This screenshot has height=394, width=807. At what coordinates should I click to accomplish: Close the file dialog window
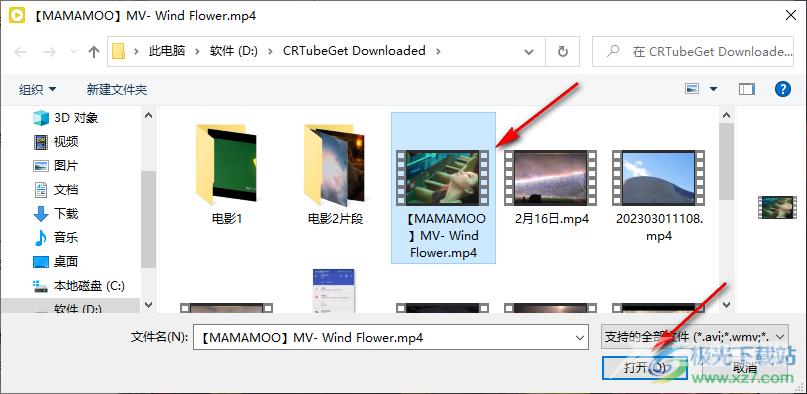pos(791,15)
